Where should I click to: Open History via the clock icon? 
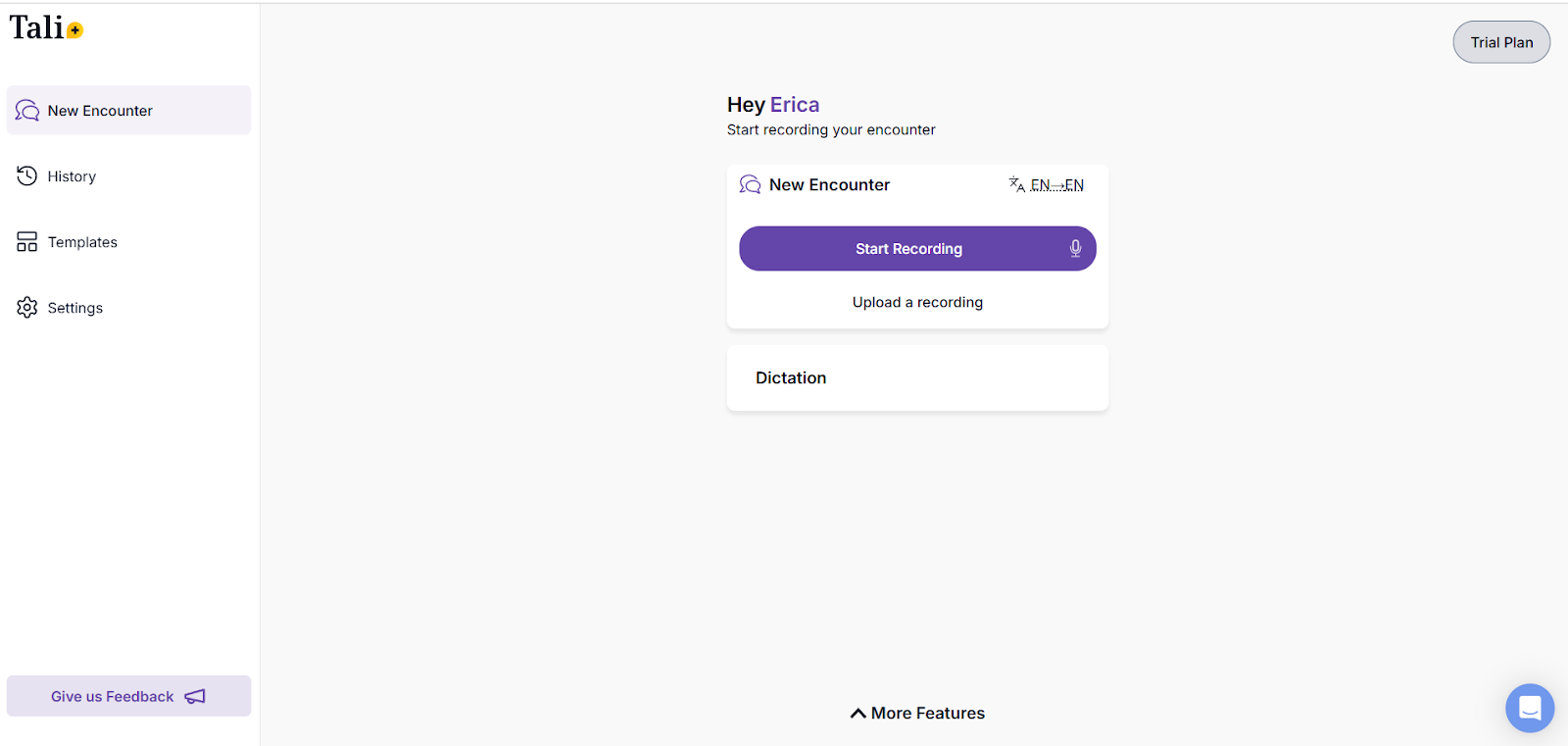click(26, 175)
